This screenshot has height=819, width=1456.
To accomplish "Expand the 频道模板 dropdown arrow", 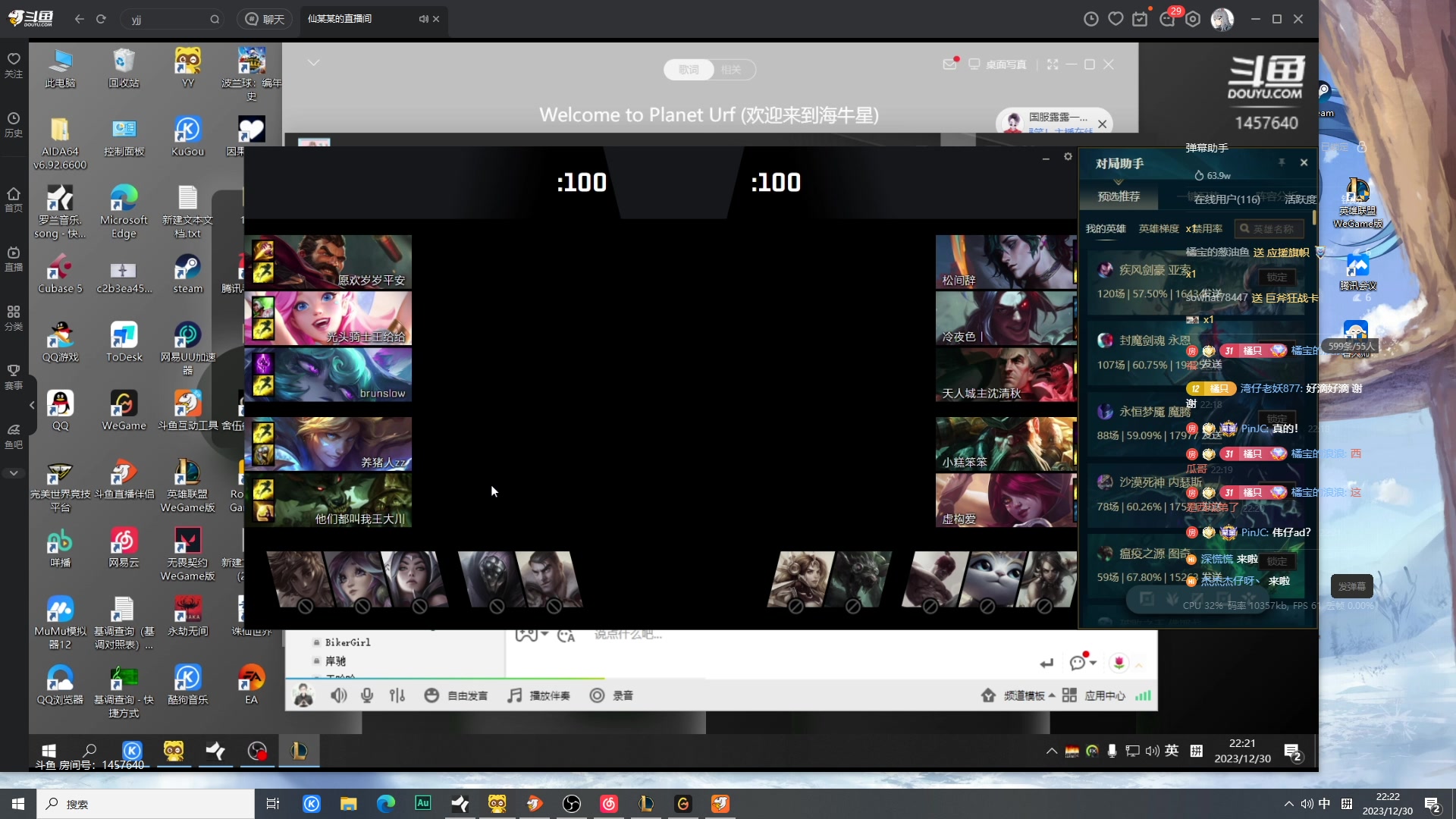I will tap(1052, 695).
